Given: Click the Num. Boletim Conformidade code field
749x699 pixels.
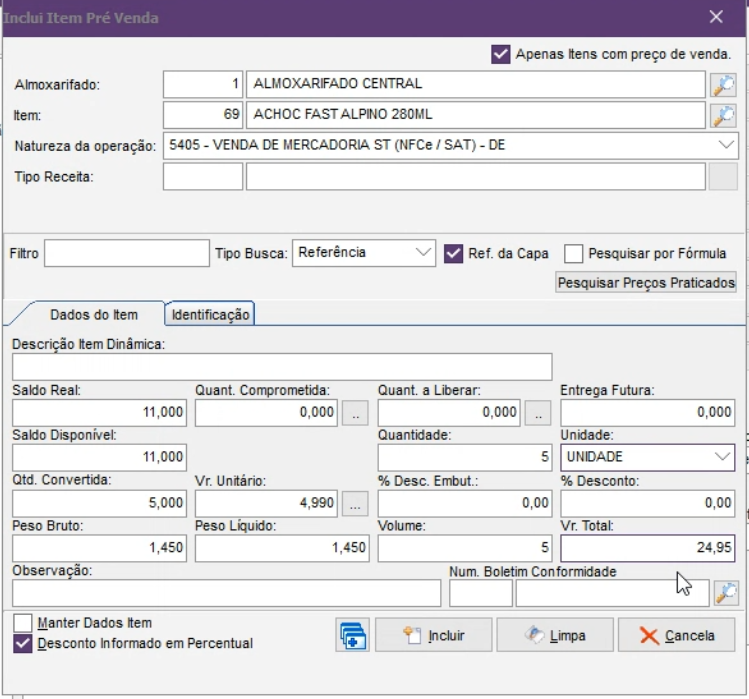Looking at the screenshot, I should (x=481, y=593).
